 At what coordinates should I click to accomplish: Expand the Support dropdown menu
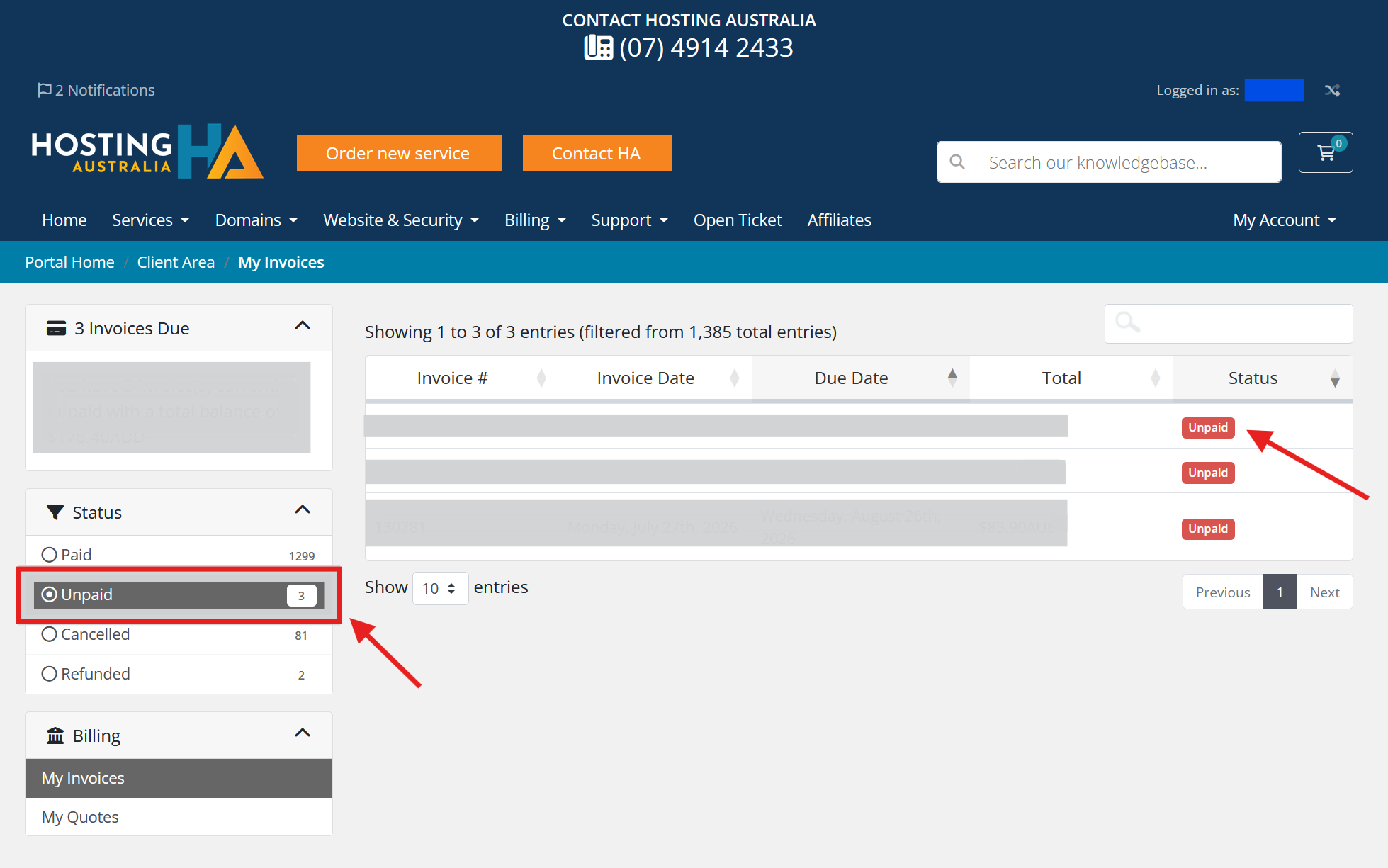(x=630, y=220)
